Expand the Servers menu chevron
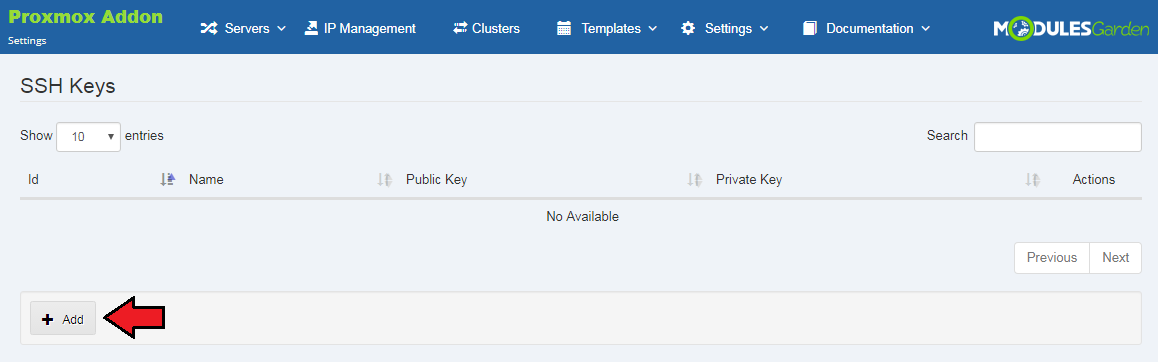The width and height of the screenshot is (1158, 362). pyautogui.click(x=281, y=29)
